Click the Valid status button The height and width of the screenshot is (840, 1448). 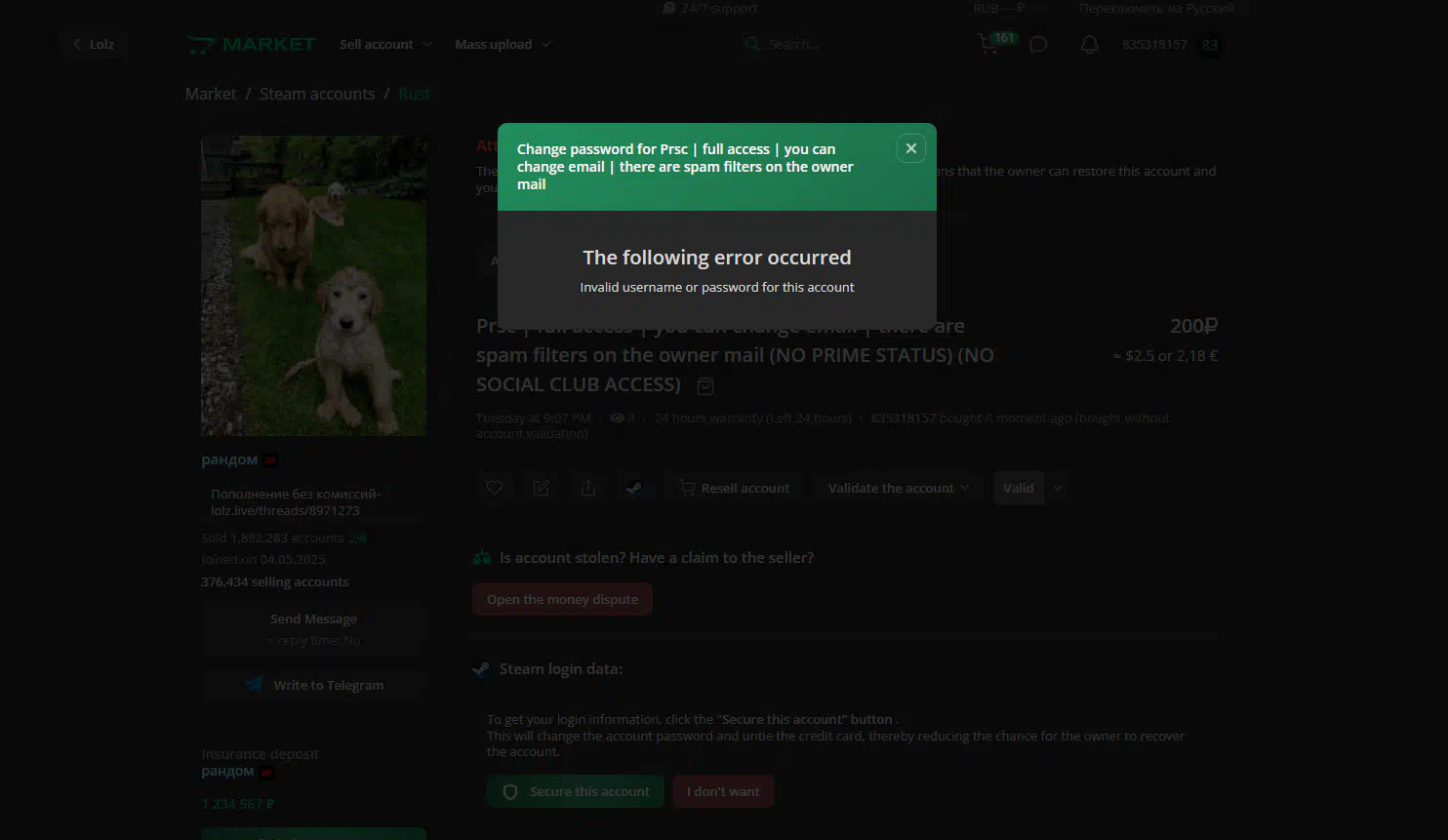1019,488
